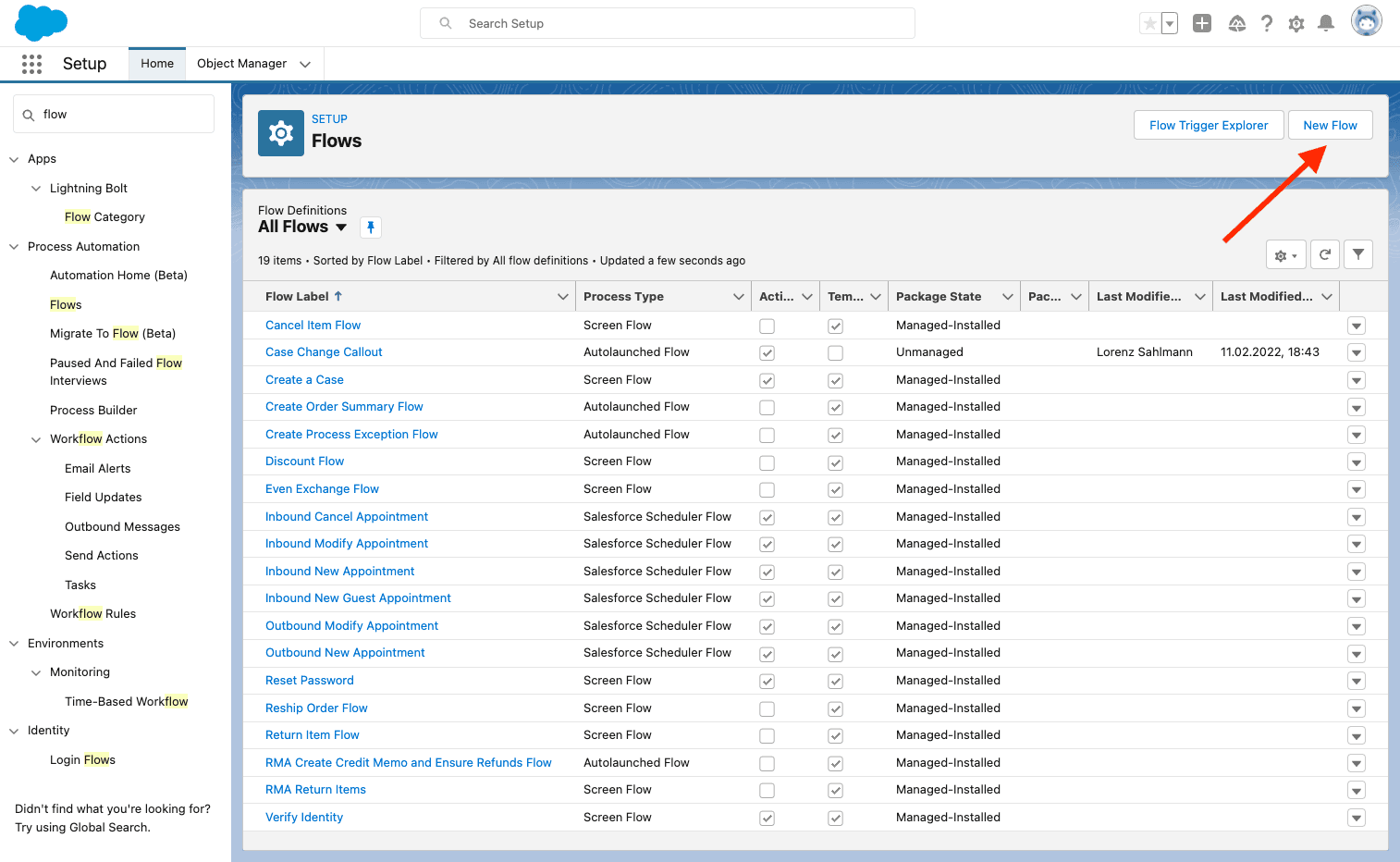Open the Setup gear icon in the header
Image resolution: width=1400 pixels, height=862 pixels.
pos(1296,22)
